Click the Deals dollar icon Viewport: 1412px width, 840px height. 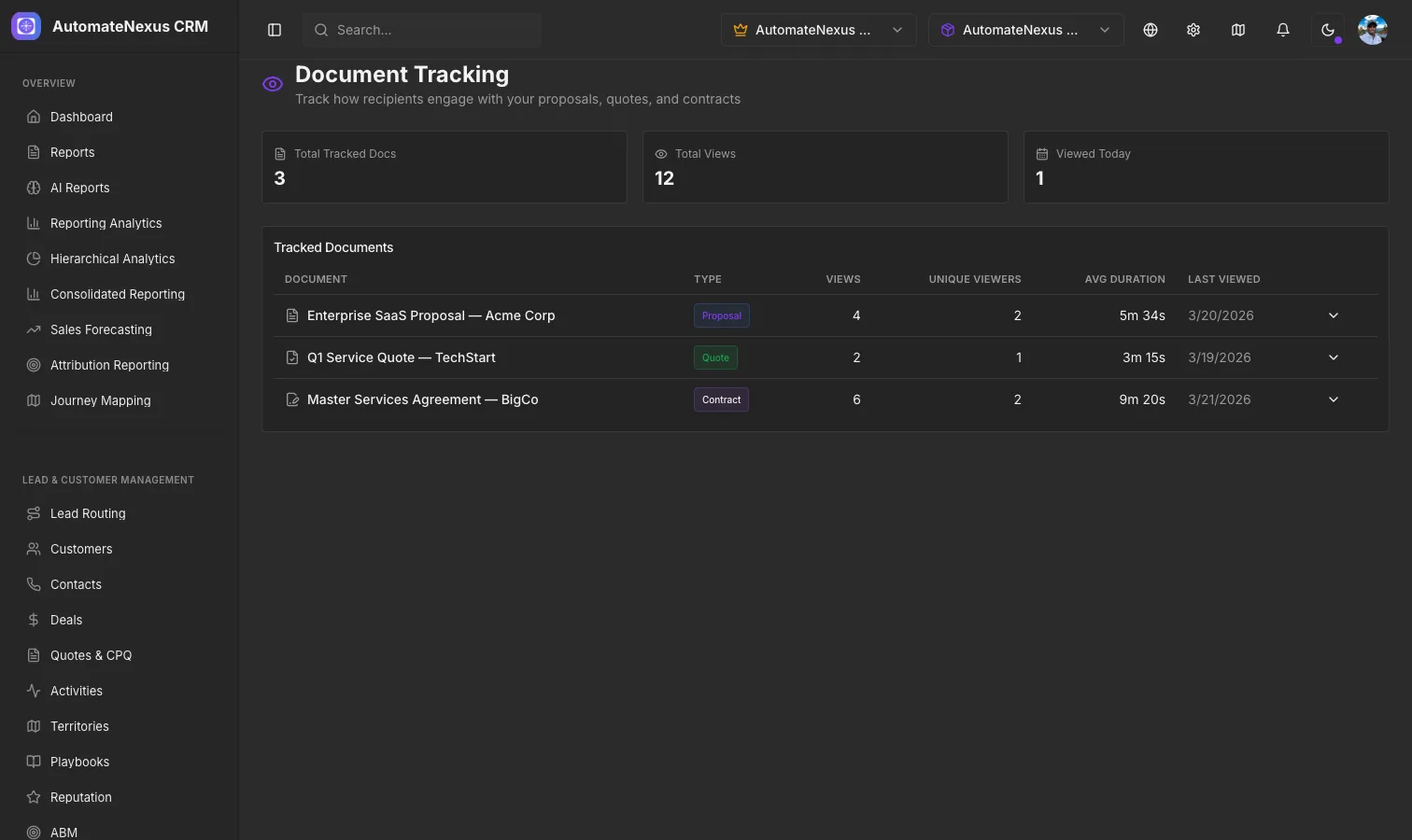click(34, 620)
